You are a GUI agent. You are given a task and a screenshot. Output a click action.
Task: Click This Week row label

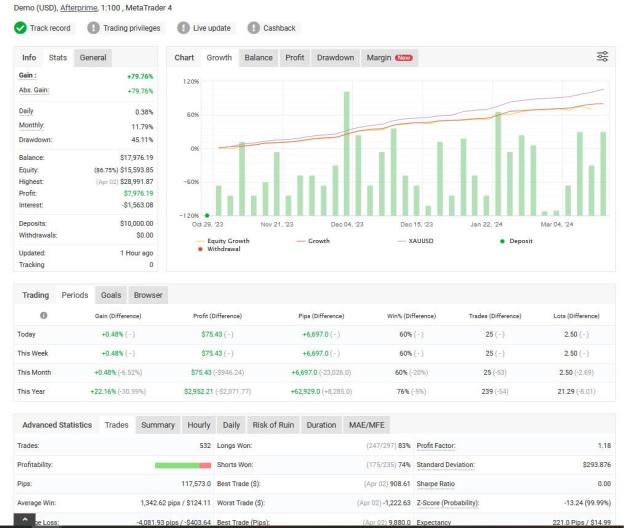[33, 353]
